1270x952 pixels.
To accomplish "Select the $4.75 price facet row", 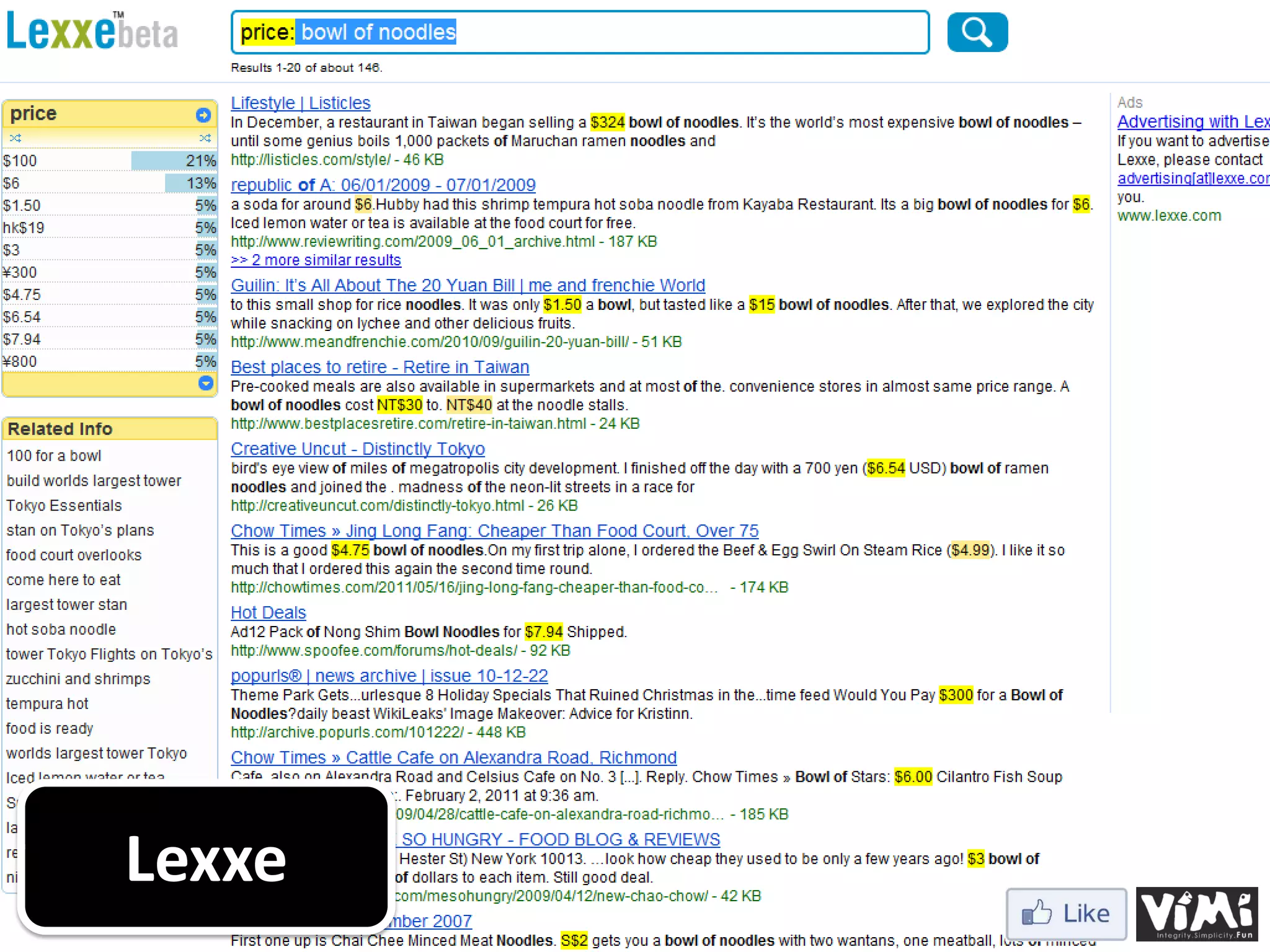I will click(110, 294).
